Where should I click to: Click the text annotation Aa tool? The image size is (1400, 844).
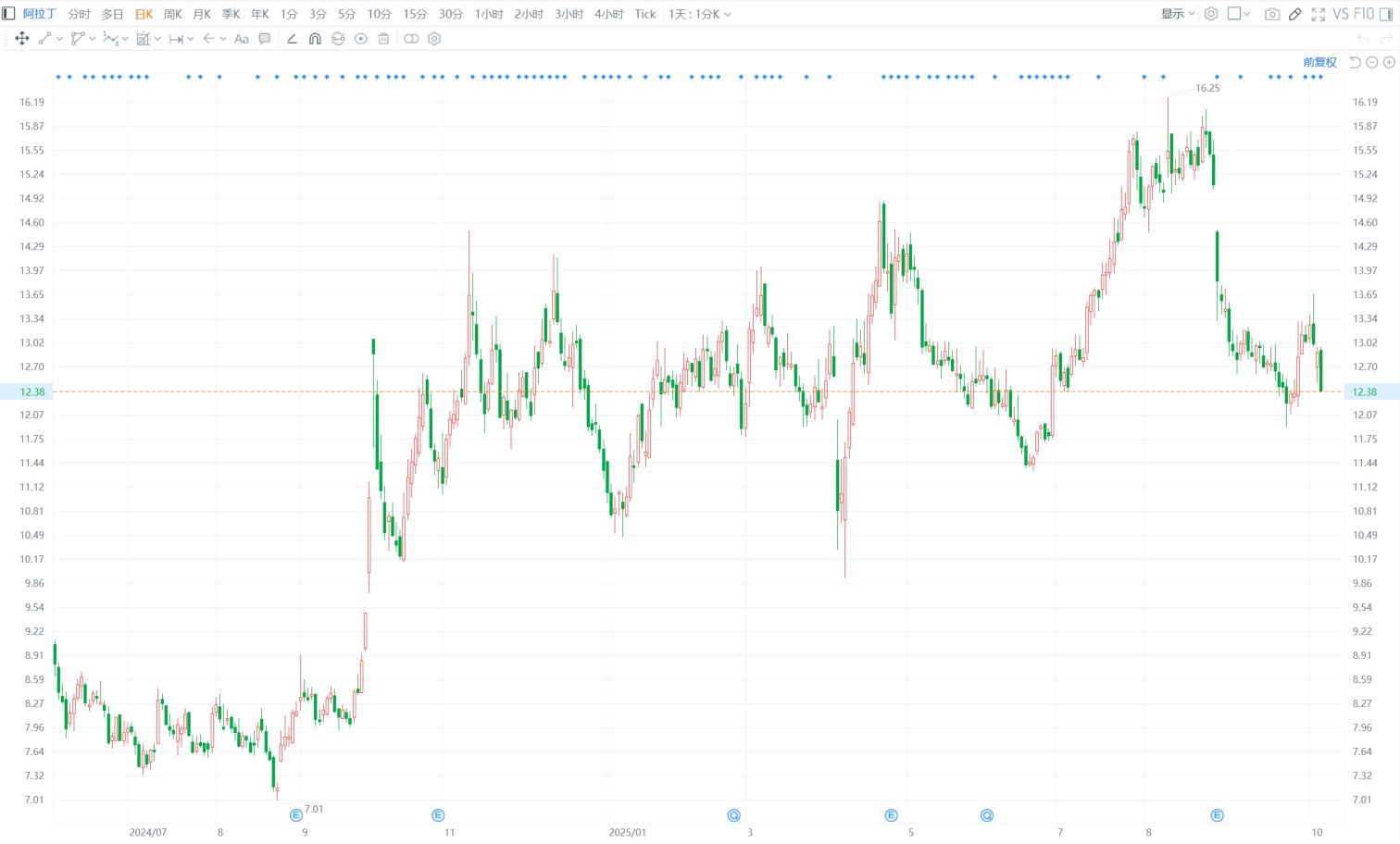tap(241, 39)
